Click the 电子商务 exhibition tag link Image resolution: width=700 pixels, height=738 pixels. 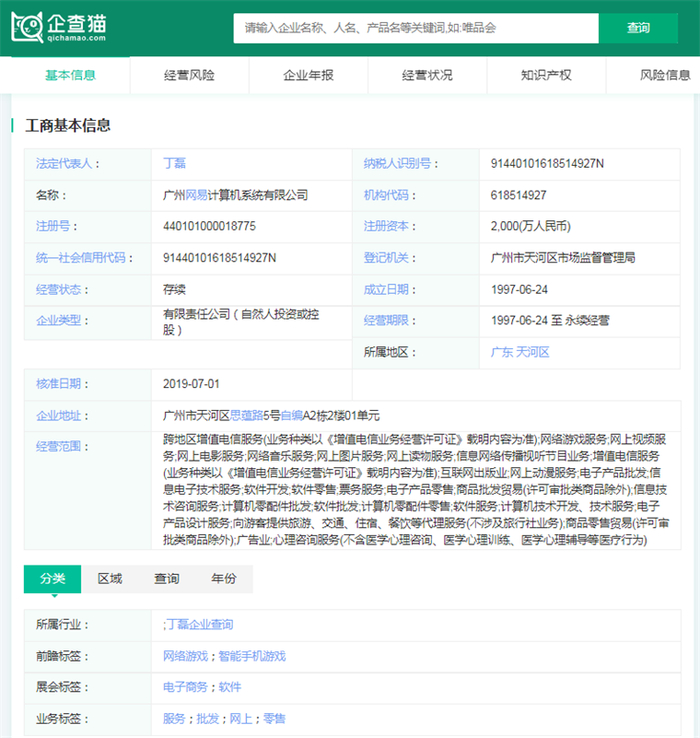(x=185, y=687)
